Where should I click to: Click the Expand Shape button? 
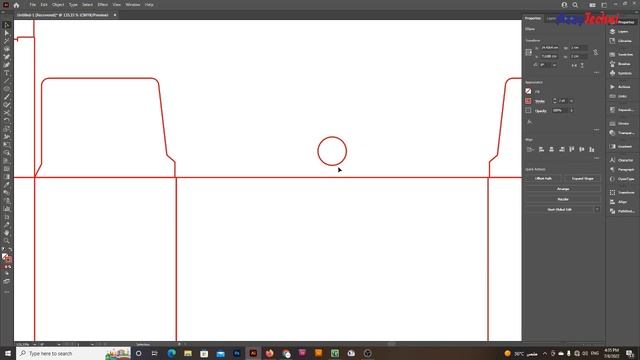(582, 178)
